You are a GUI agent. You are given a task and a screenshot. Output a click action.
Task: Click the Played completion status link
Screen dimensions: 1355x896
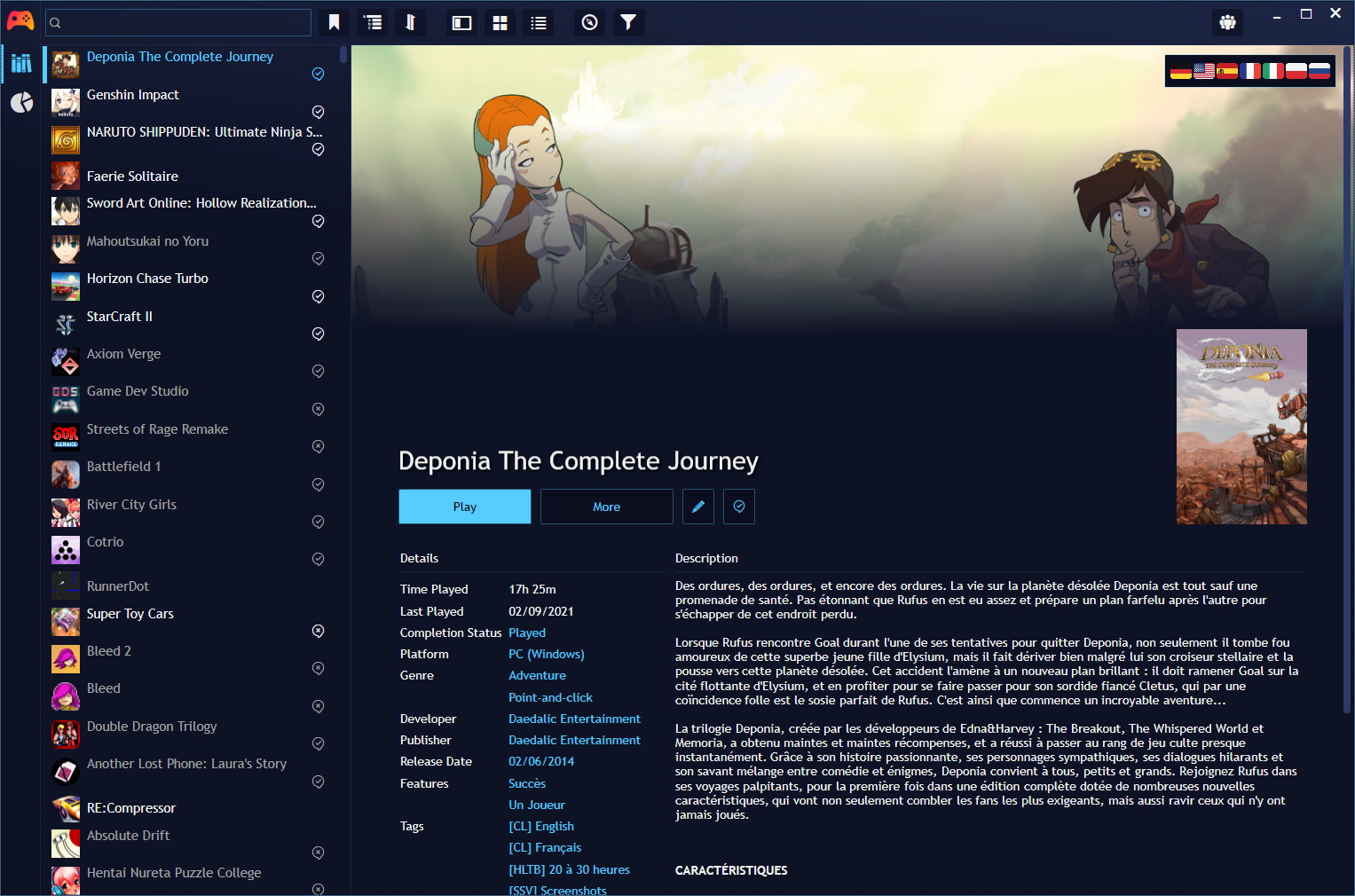click(x=527, y=633)
